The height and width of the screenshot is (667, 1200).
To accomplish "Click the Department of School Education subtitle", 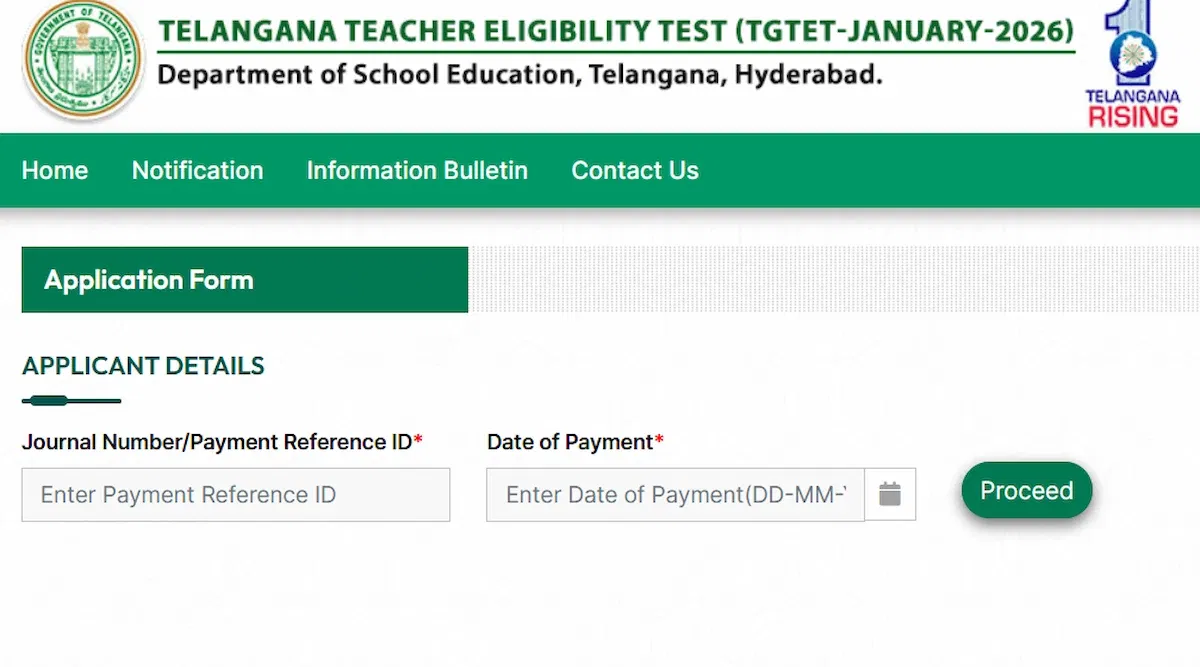I will point(520,75).
